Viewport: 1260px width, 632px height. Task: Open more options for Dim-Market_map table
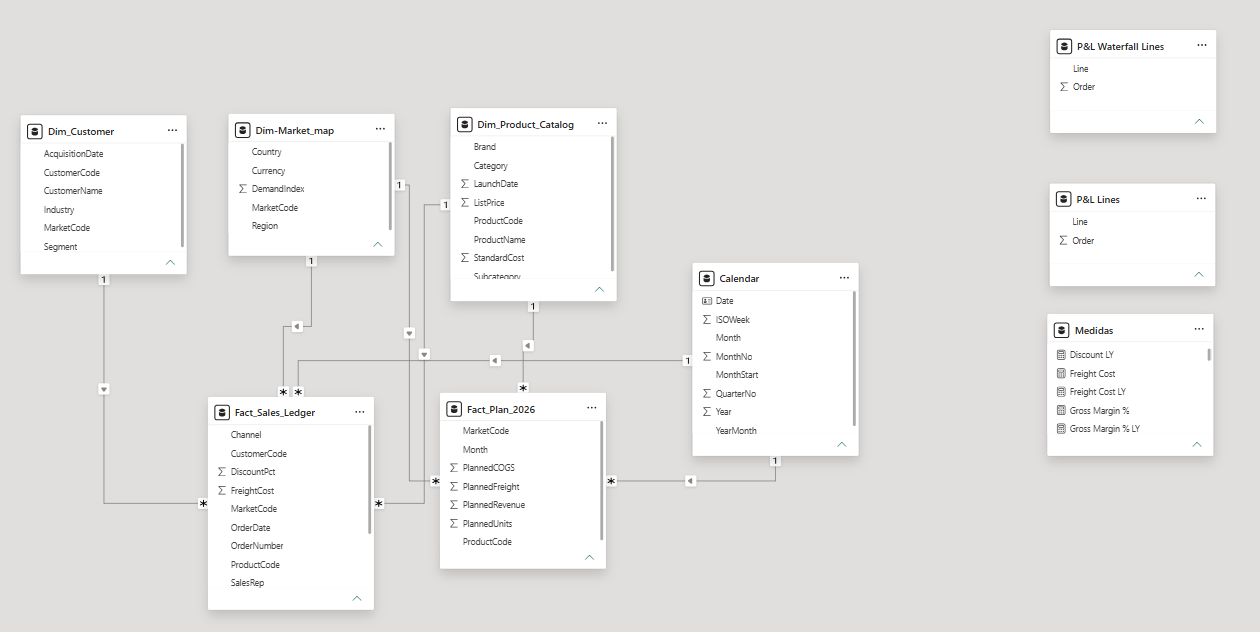(380, 128)
